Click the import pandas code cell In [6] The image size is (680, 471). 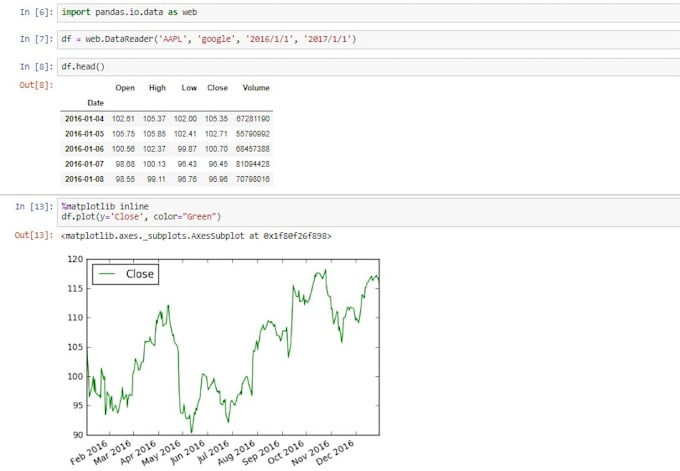[368, 12]
